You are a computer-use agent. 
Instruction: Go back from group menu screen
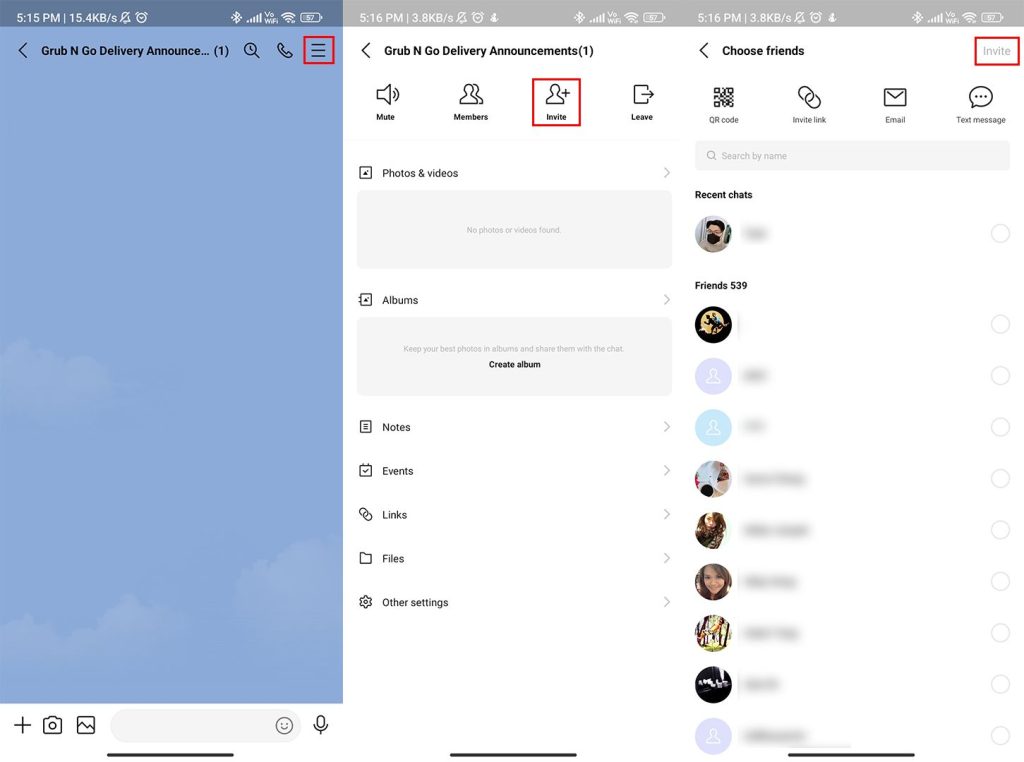pos(366,50)
